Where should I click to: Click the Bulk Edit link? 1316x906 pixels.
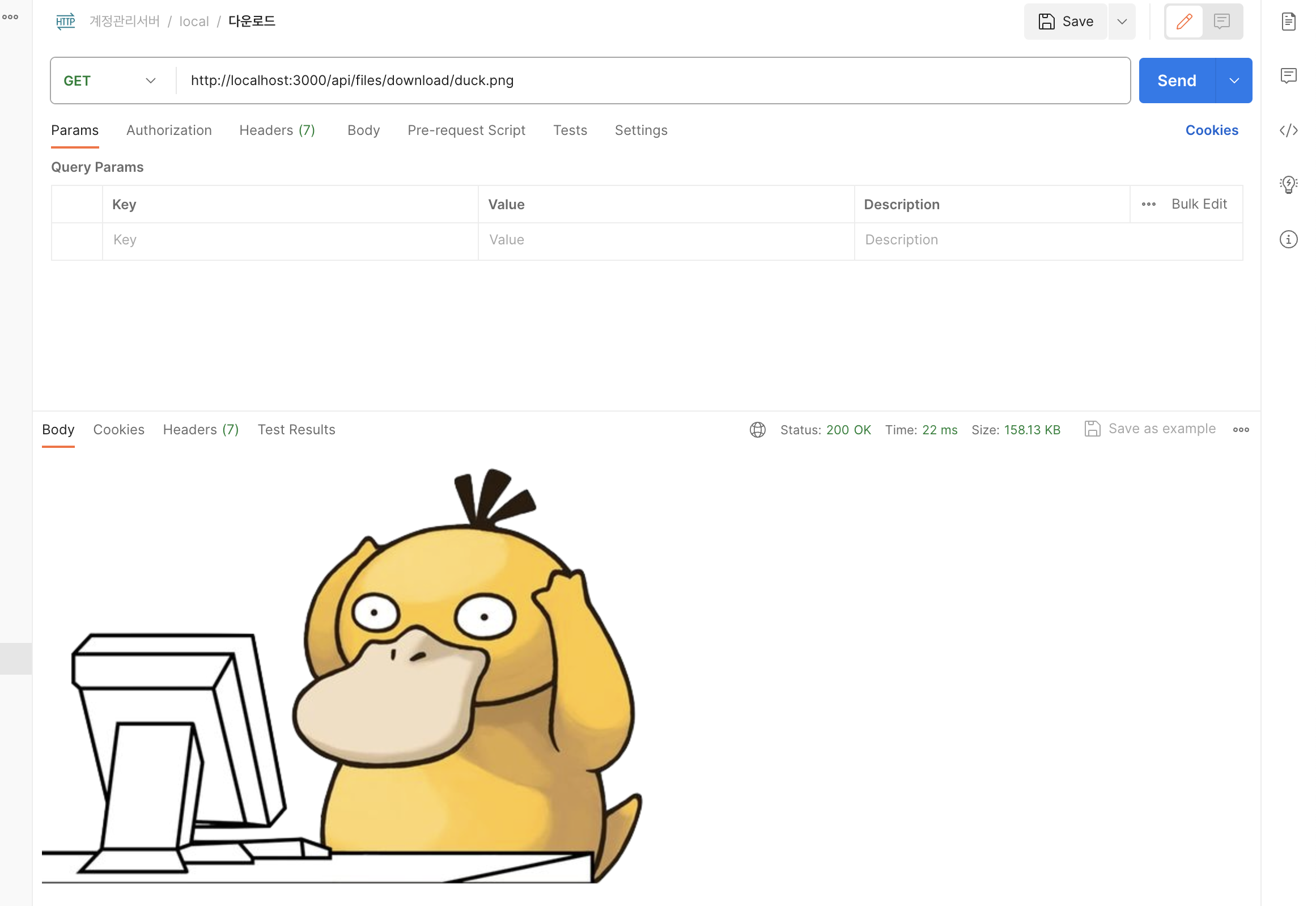(1199, 204)
